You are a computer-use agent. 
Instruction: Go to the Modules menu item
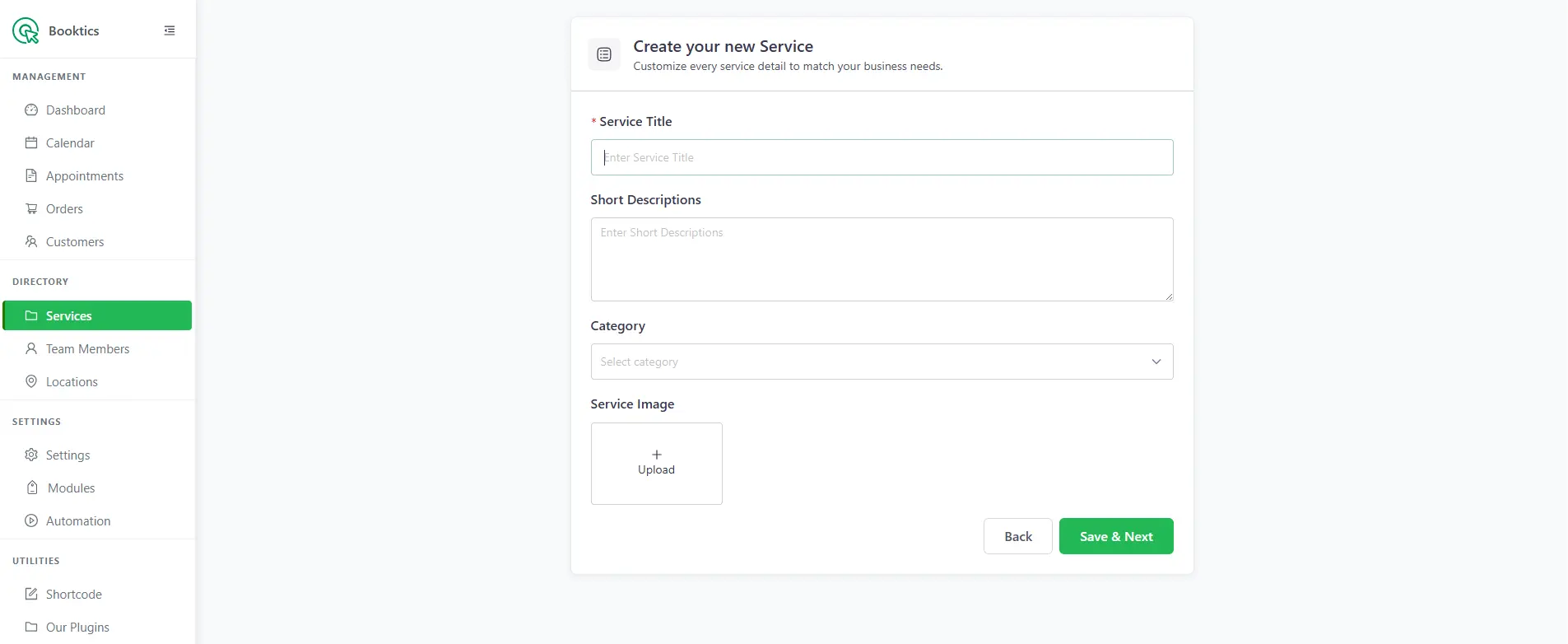[72, 488]
